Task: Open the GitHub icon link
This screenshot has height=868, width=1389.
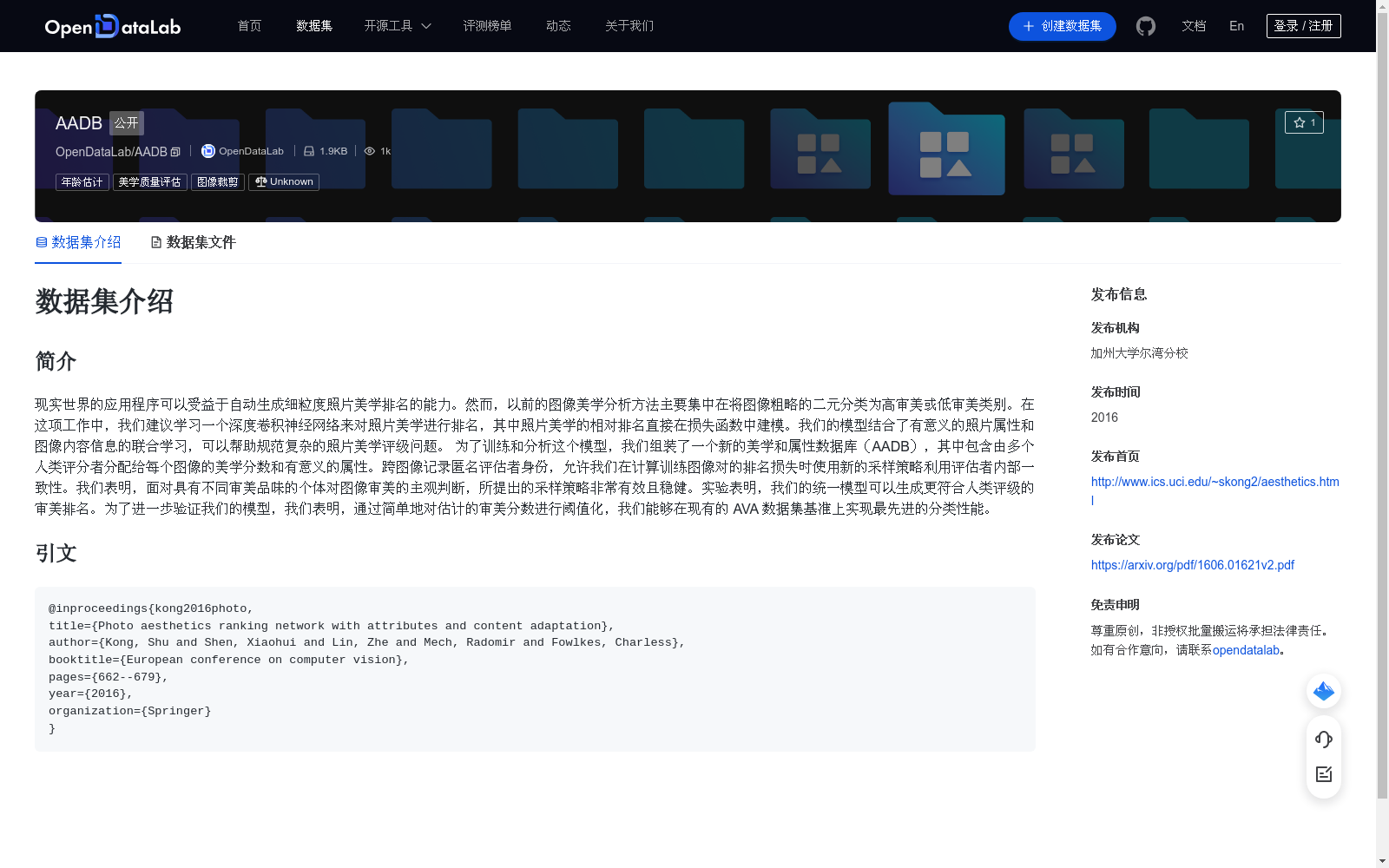Action: 1146,26
